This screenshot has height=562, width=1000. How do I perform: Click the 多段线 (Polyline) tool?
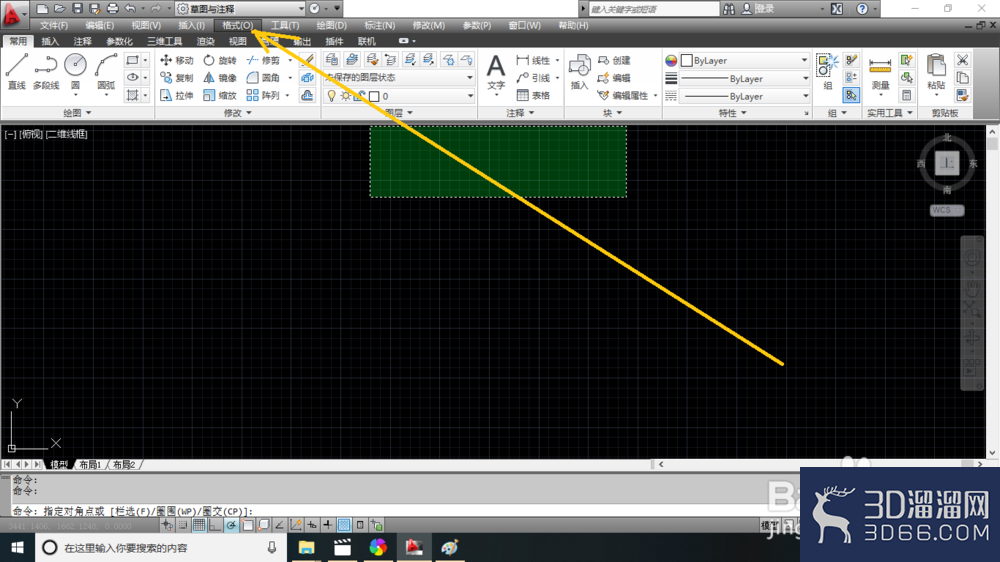click(x=46, y=72)
